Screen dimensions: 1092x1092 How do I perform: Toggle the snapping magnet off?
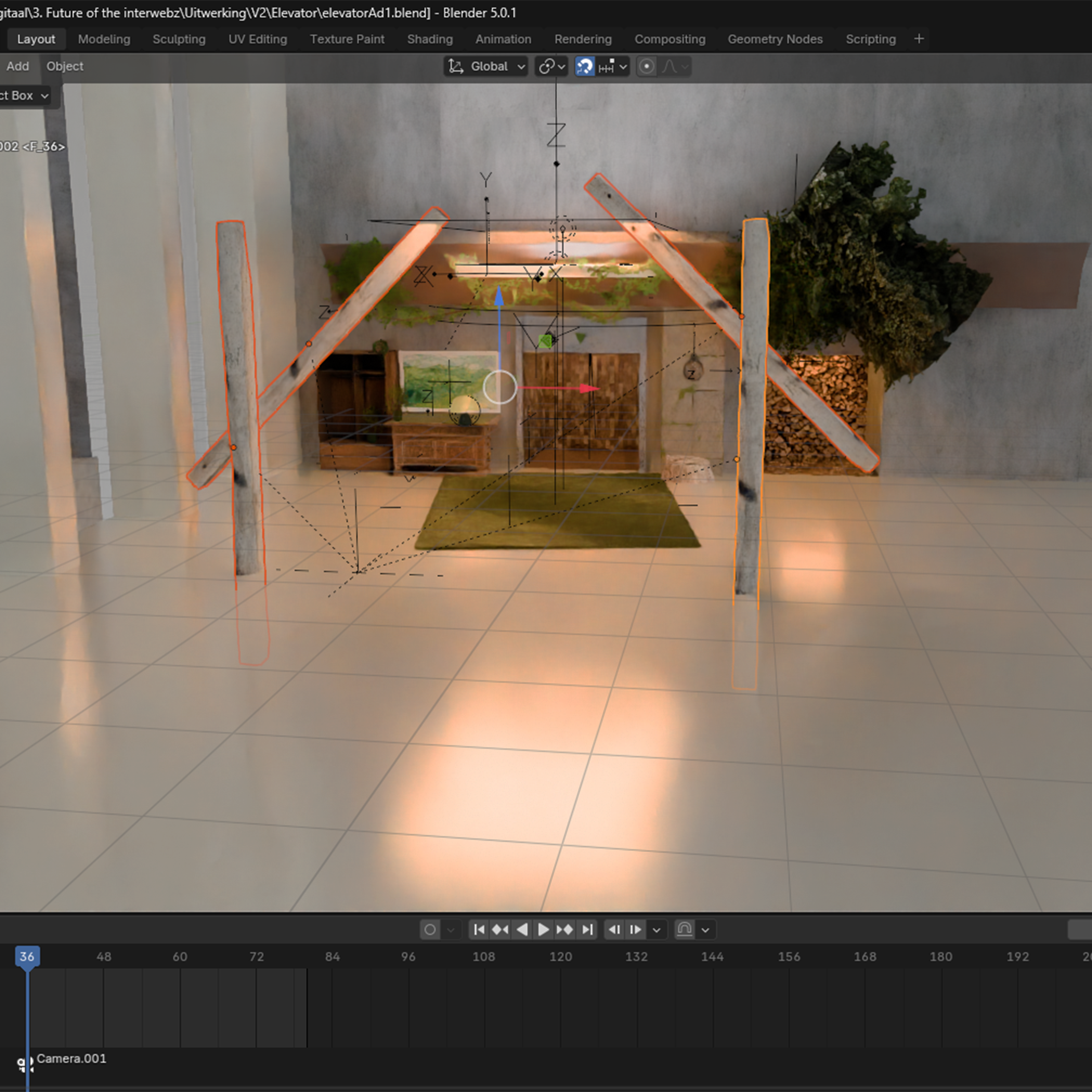click(x=584, y=67)
